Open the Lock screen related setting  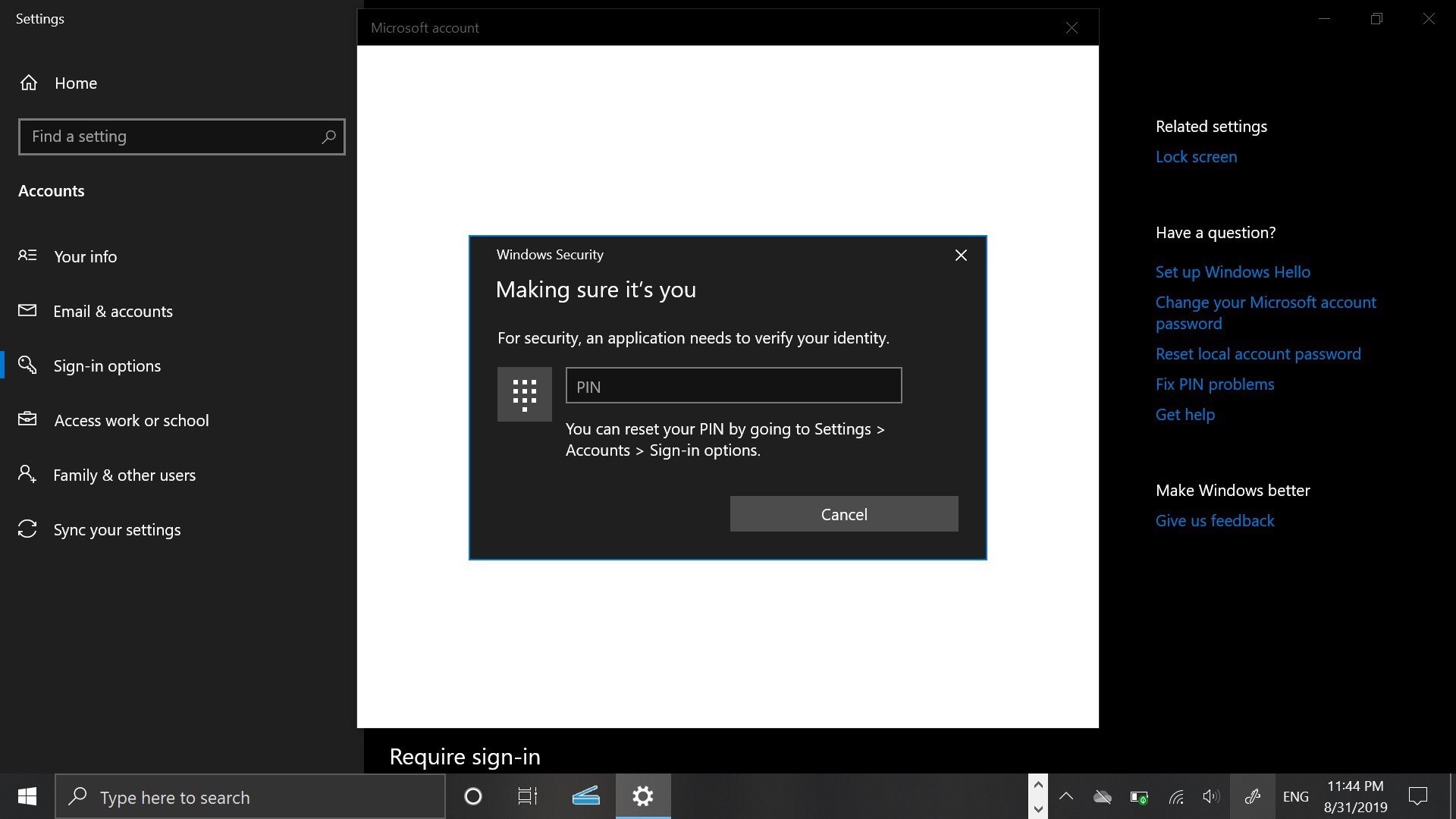[x=1196, y=157]
